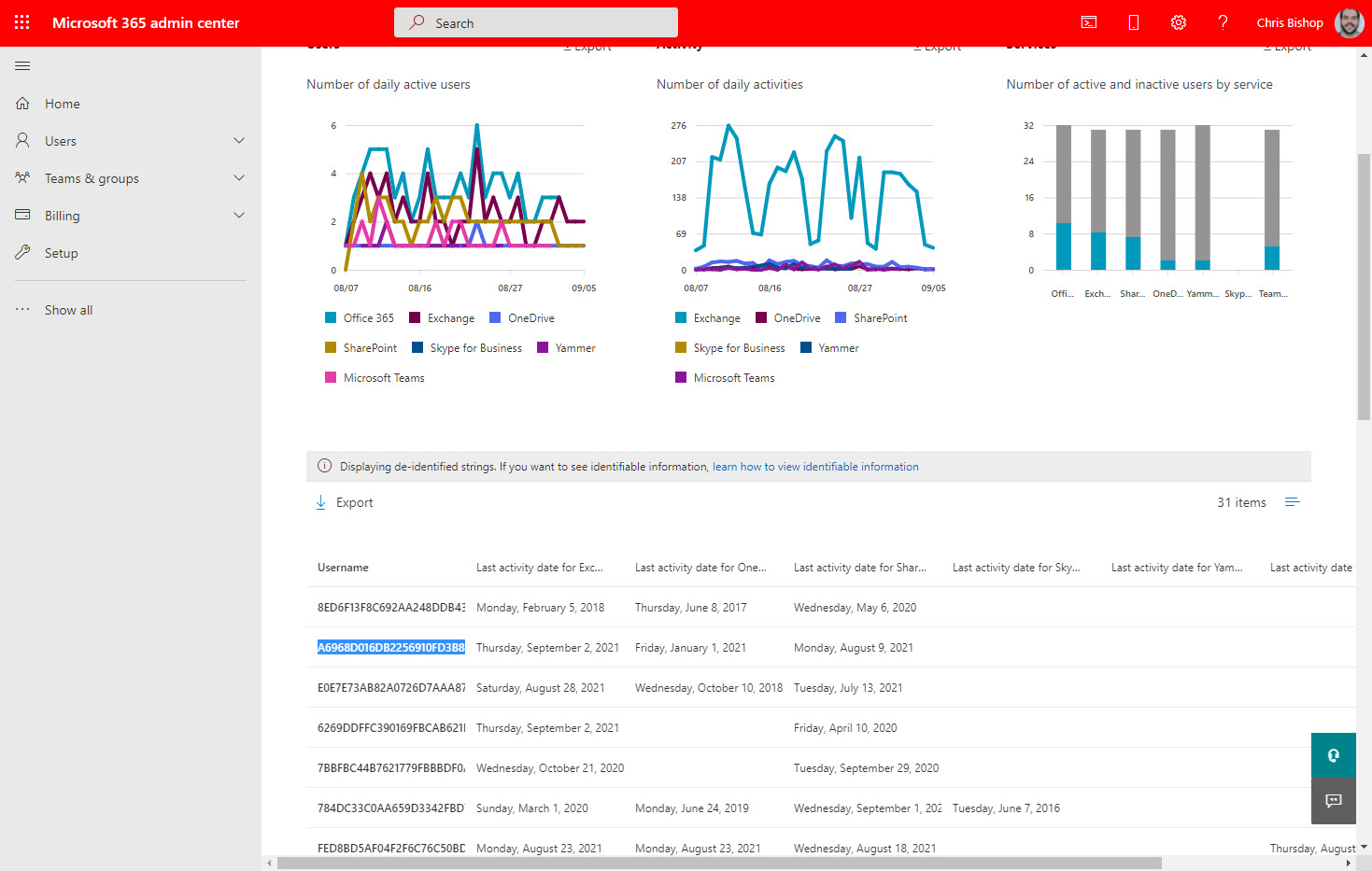Image resolution: width=1372 pixels, height=871 pixels.
Task: Toggle SharePoint legend swatch in users chart
Action: pos(331,347)
